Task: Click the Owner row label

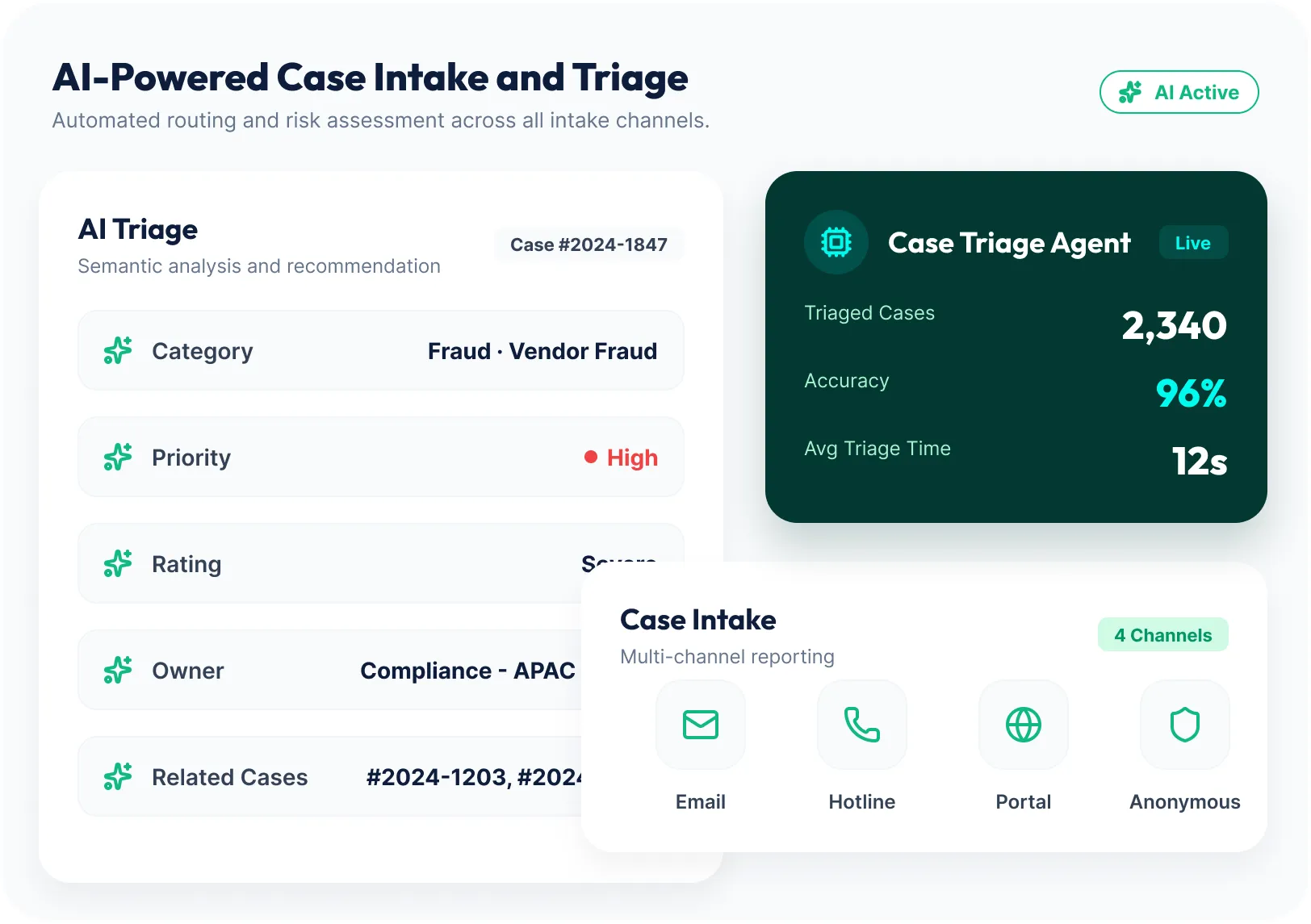Action: click(188, 671)
